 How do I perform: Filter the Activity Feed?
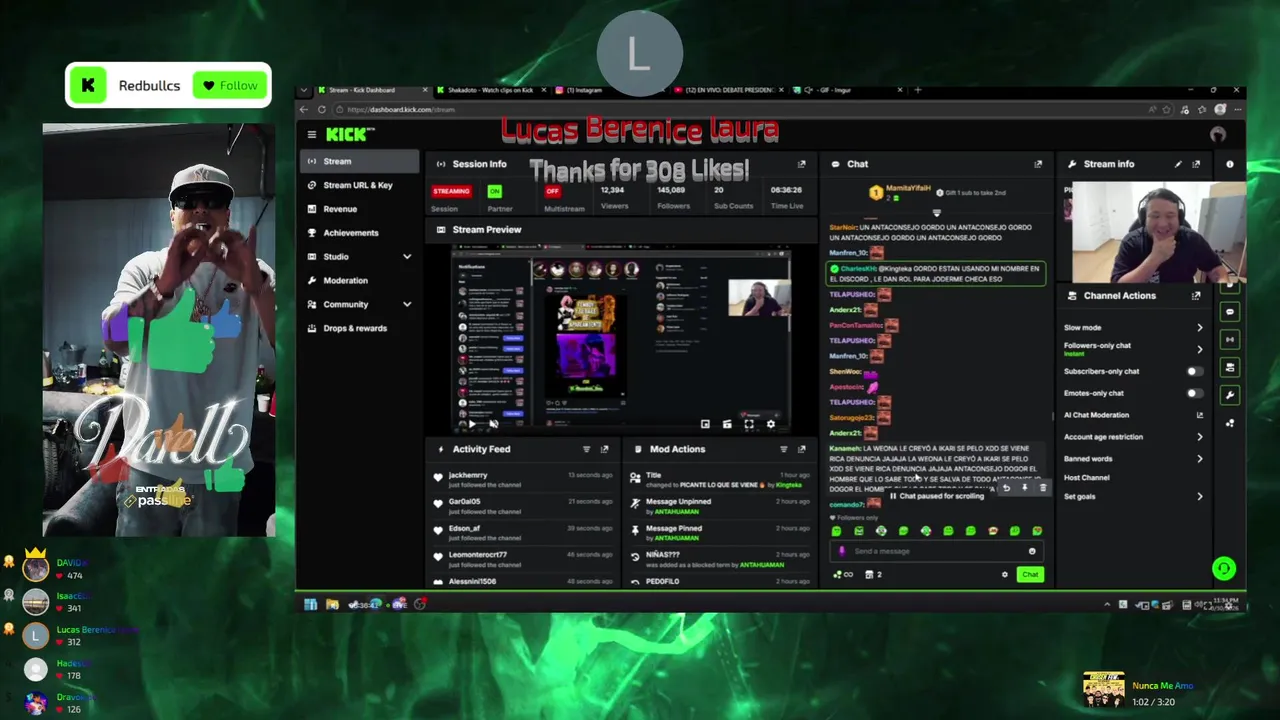point(587,449)
